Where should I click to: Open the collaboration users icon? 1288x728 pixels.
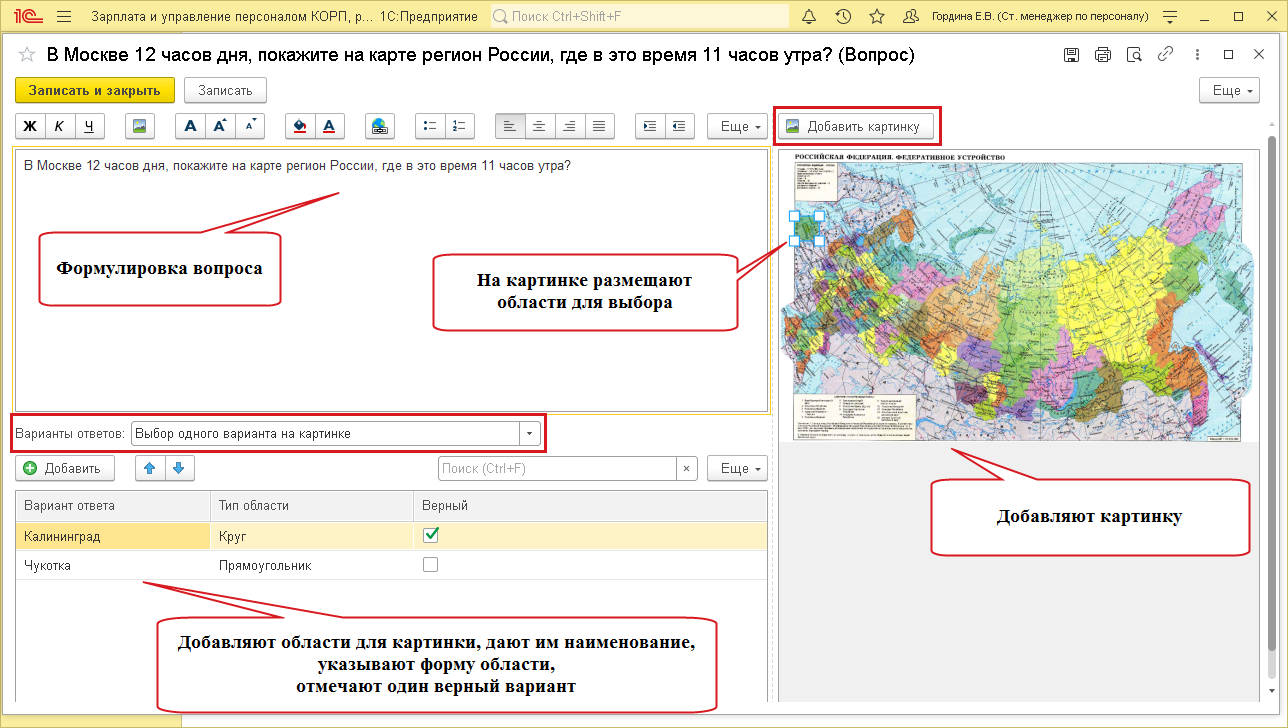click(x=910, y=17)
